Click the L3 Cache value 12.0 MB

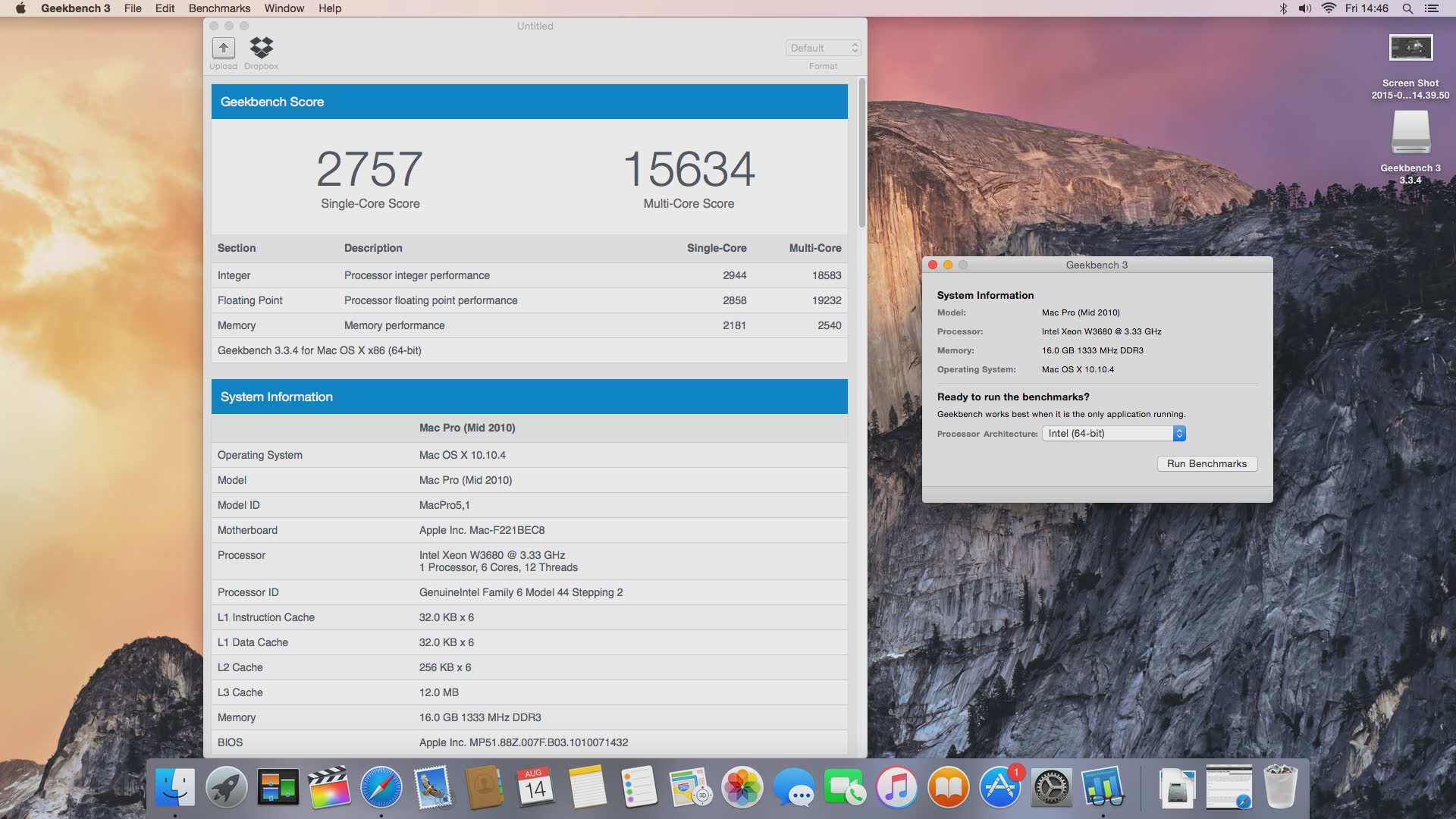pyautogui.click(x=439, y=692)
